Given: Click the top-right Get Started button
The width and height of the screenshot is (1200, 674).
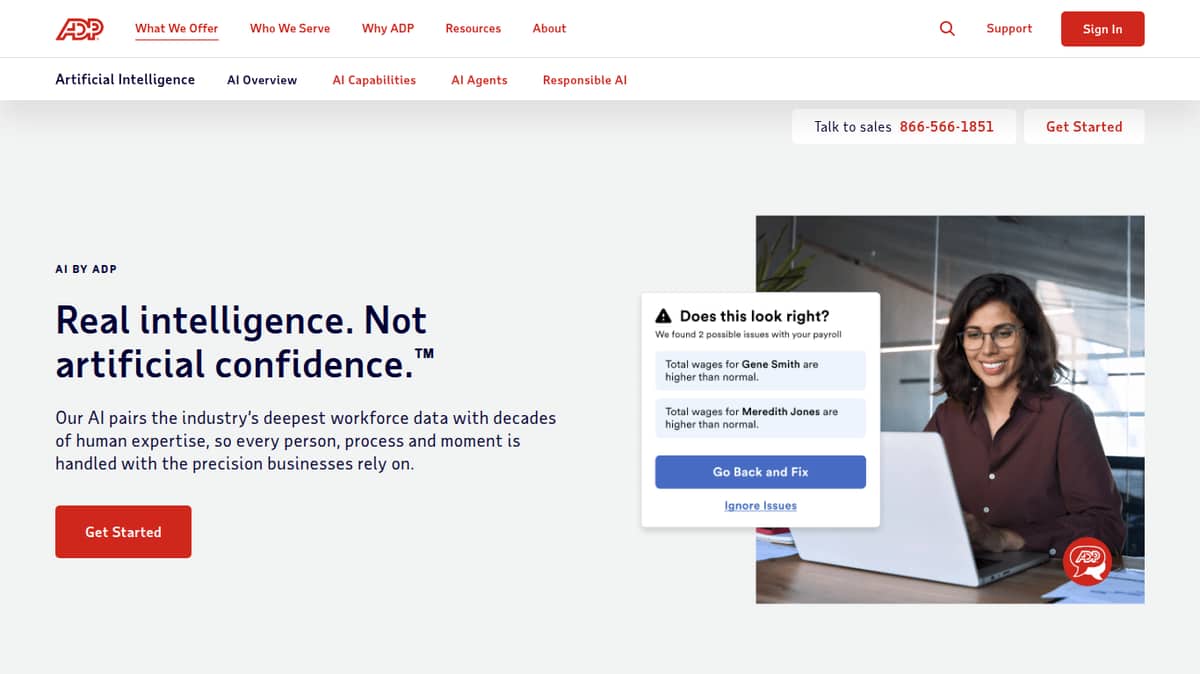Looking at the screenshot, I should tap(1084, 127).
